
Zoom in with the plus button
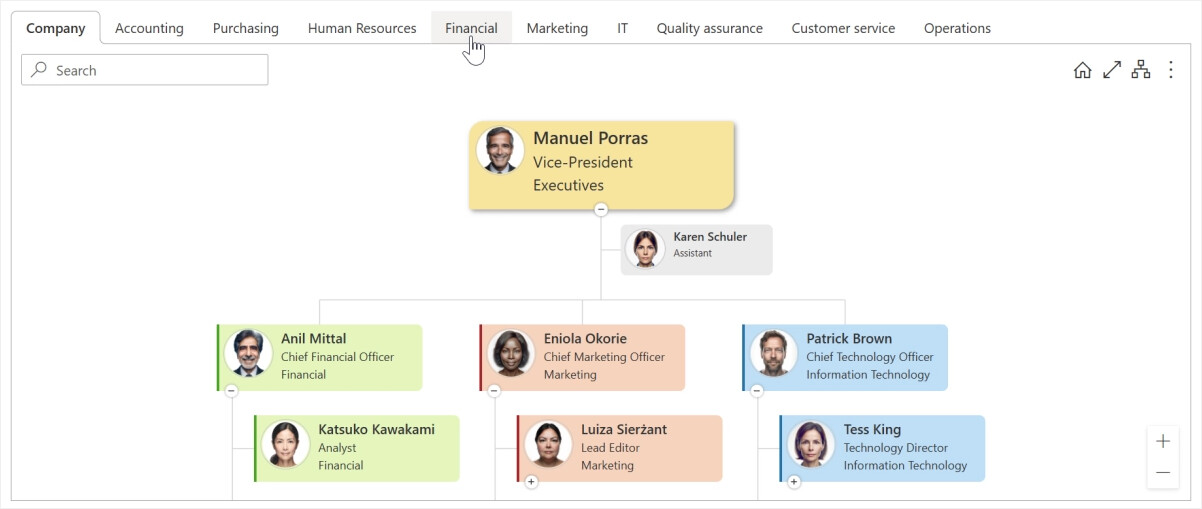1162,441
